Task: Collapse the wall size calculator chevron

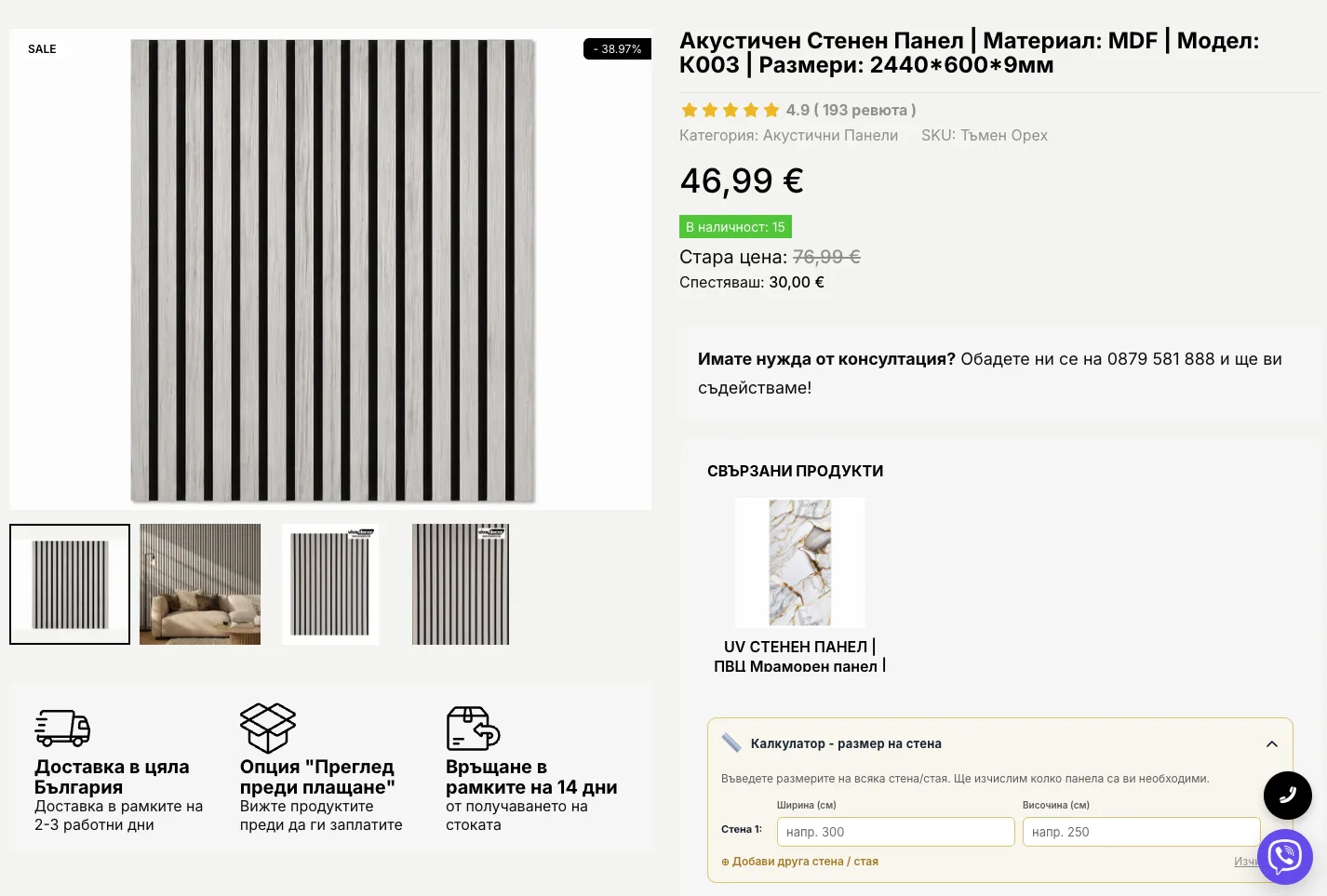Action: [x=1272, y=743]
